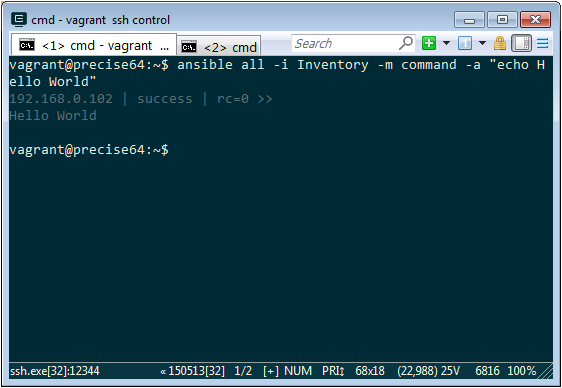Switch to the <1> cmd - vagrant tab

pyautogui.click(x=94, y=45)
